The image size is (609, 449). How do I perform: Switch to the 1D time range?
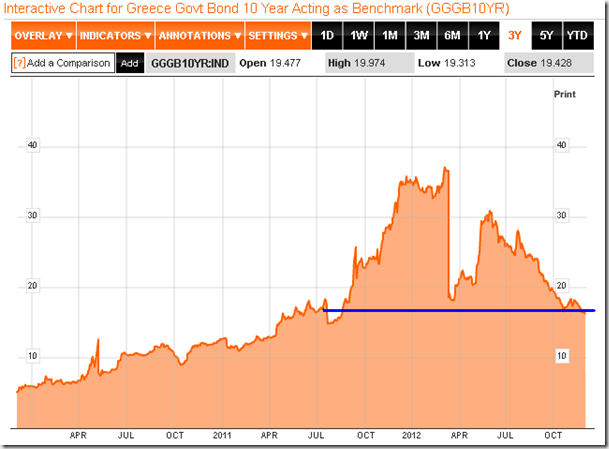point(326,36)
